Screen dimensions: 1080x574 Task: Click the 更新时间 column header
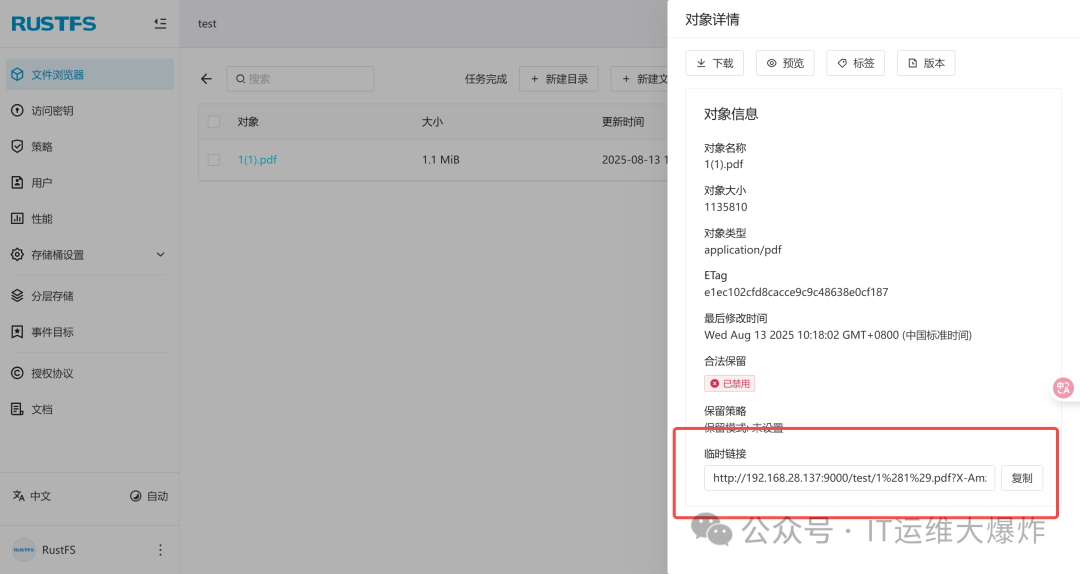(623, 121)
